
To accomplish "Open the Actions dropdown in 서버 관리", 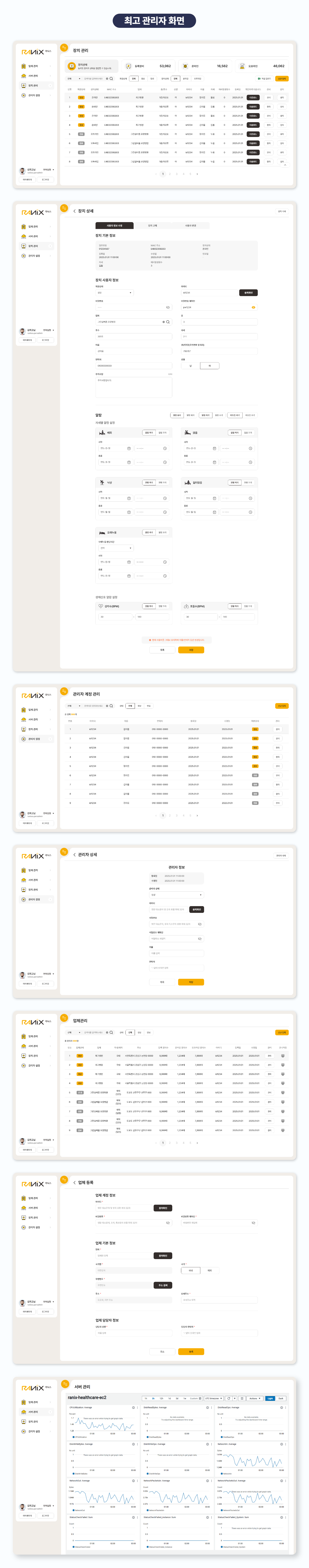I will [x=254, y=1398].
